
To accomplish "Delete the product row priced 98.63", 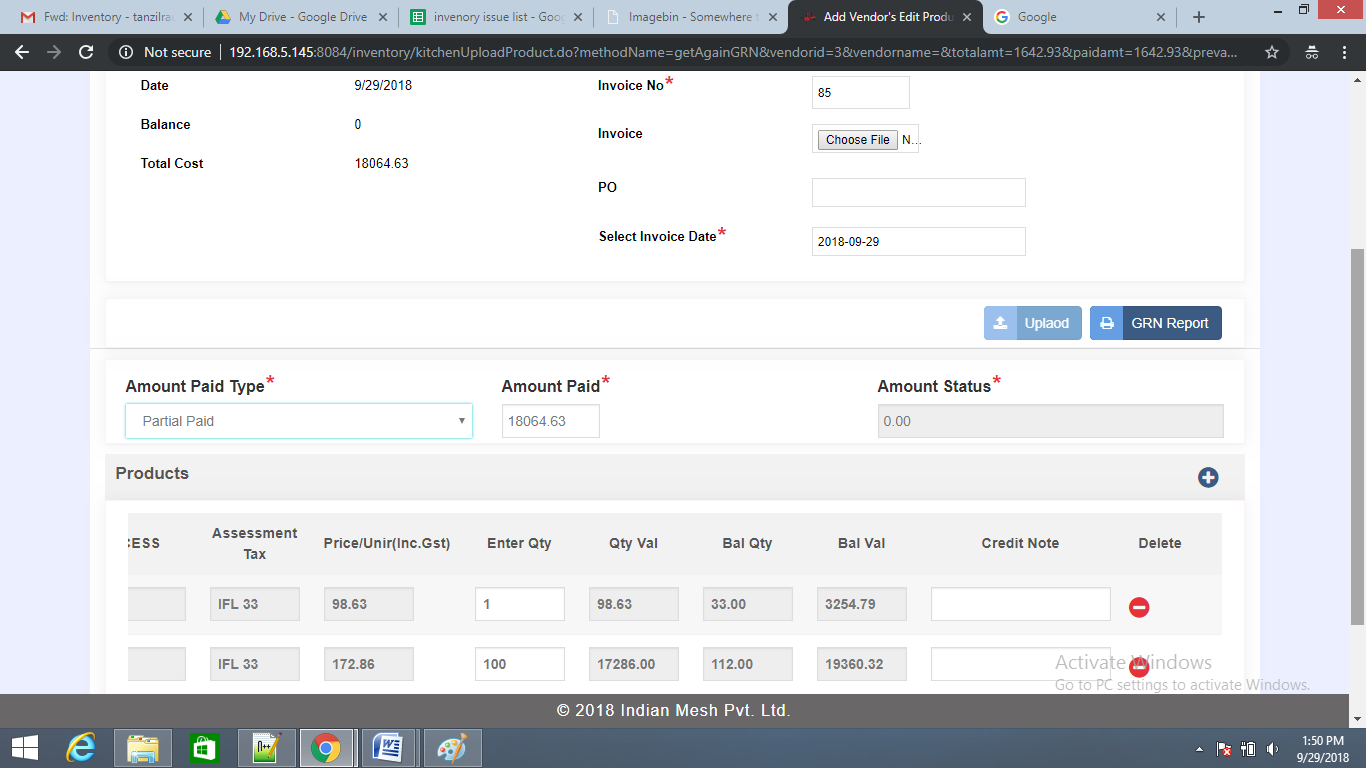I will click(x=1139, y=607).
